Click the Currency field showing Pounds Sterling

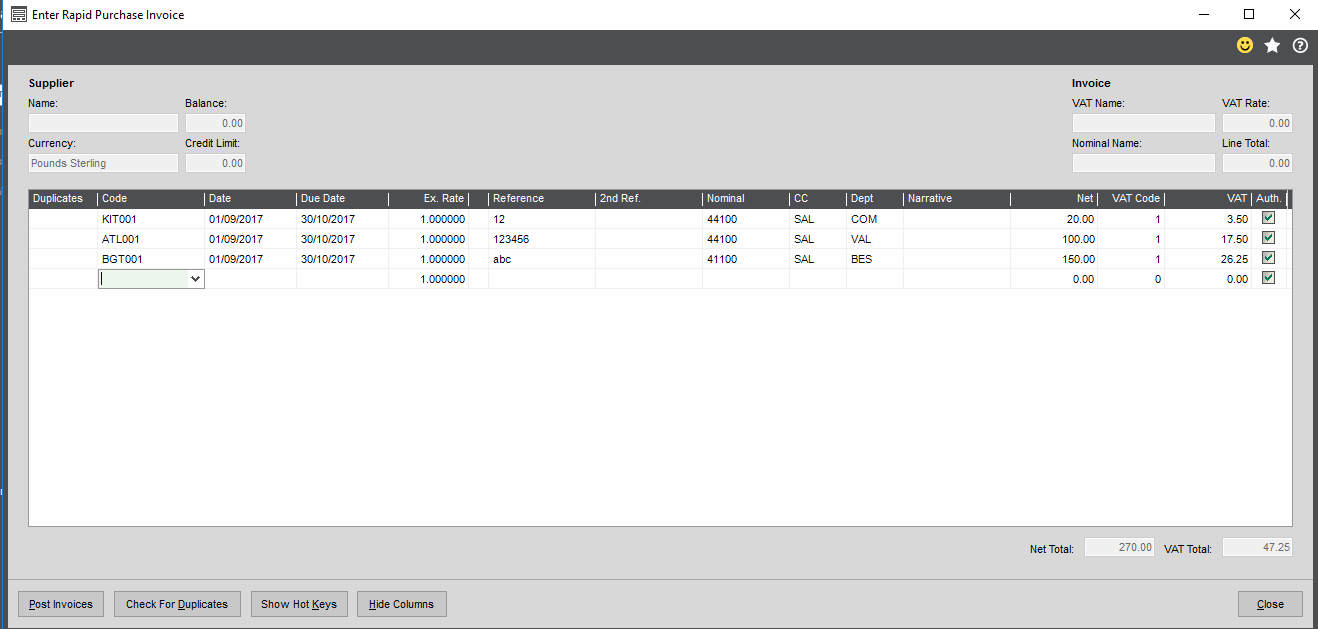pos(104,163)
